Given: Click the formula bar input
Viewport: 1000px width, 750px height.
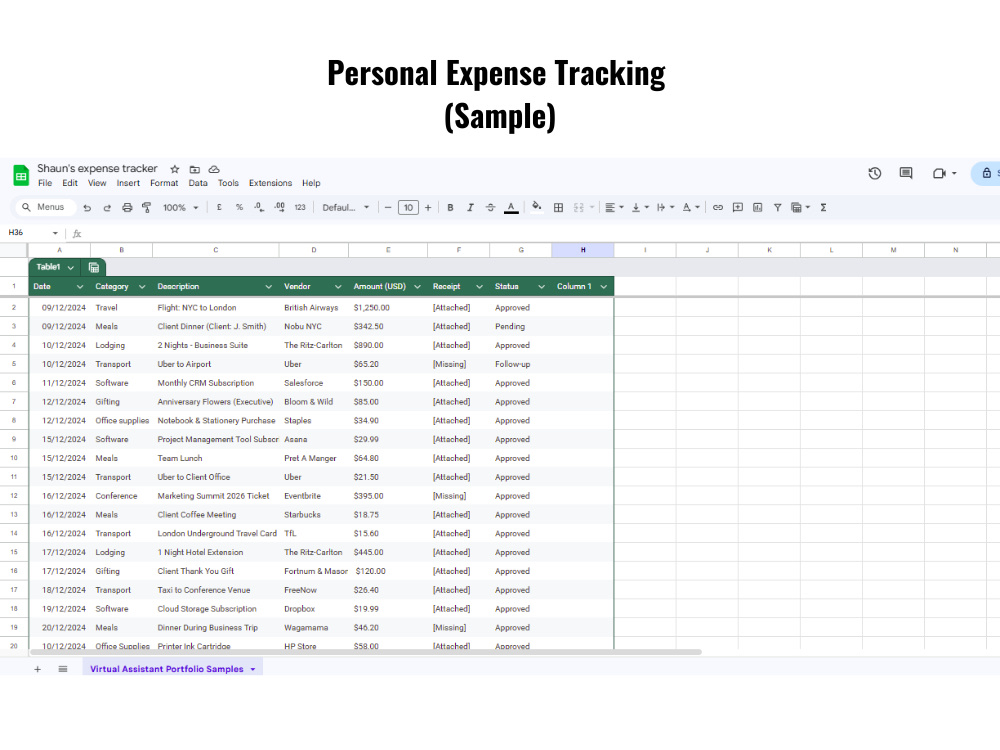Looking at the screenshot, I should 542,233.
